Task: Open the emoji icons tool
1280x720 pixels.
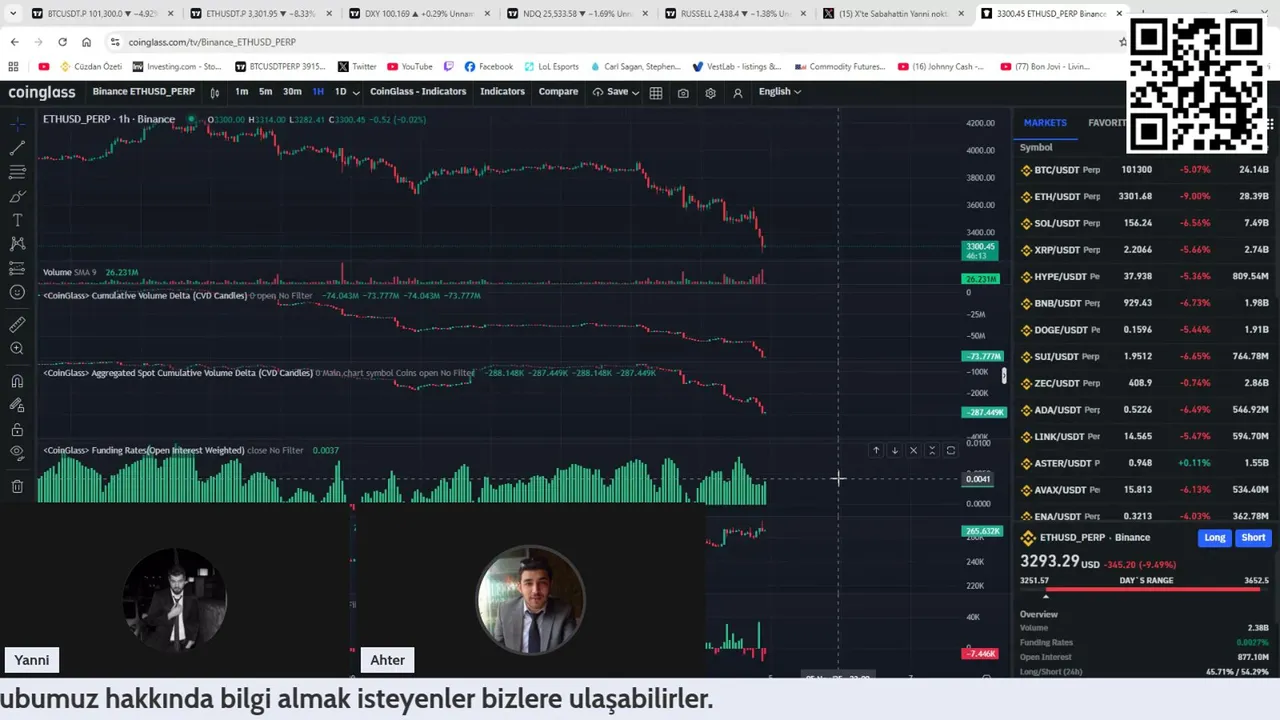Action: [17, 292]
